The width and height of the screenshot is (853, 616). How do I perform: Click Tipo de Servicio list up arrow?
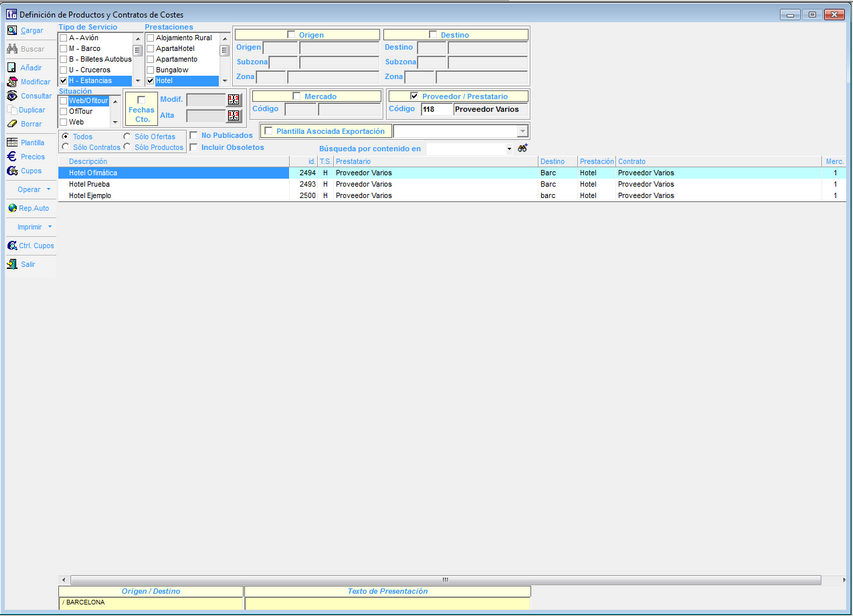click(138, 39)
